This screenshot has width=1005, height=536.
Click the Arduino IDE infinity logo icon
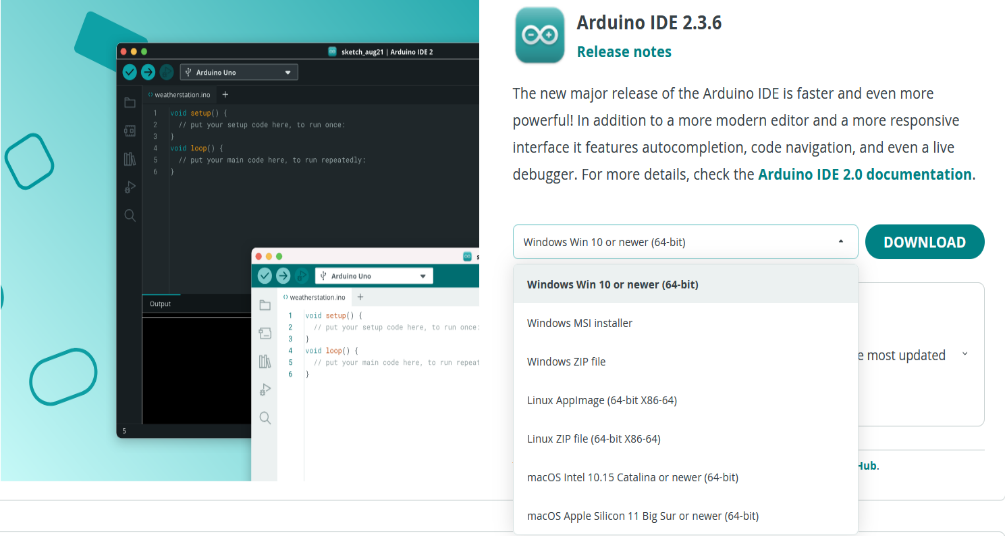(x=540, y=35)
